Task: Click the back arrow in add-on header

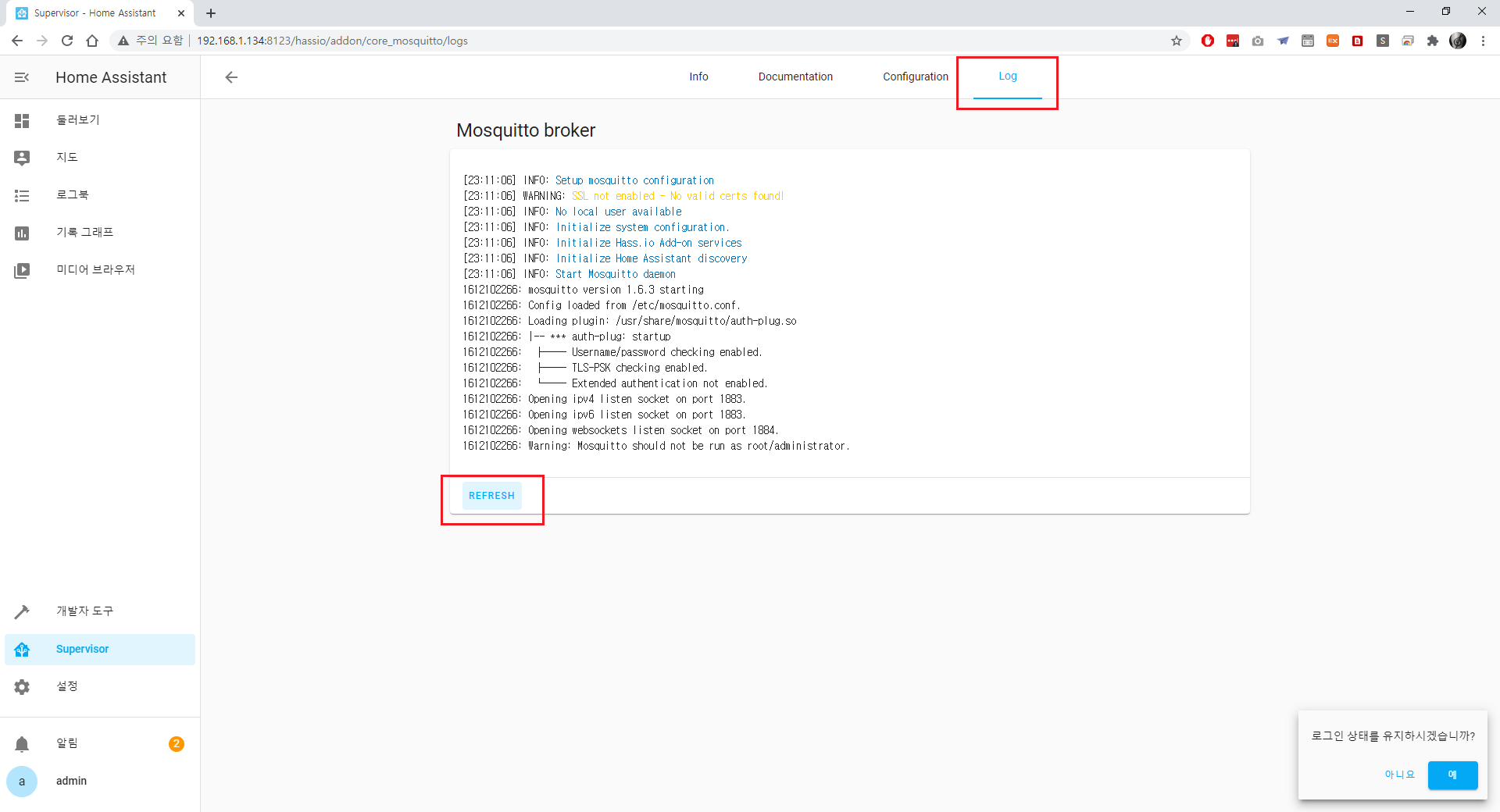Action: pos(231,77)
